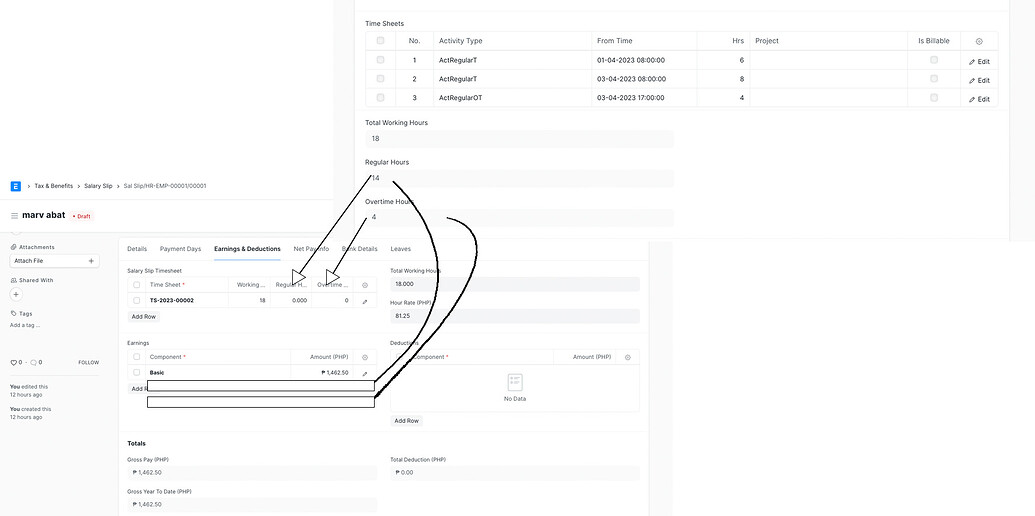Click the Shared With people icon
This screenshot has height=516, width=1035.
point(13,280)
